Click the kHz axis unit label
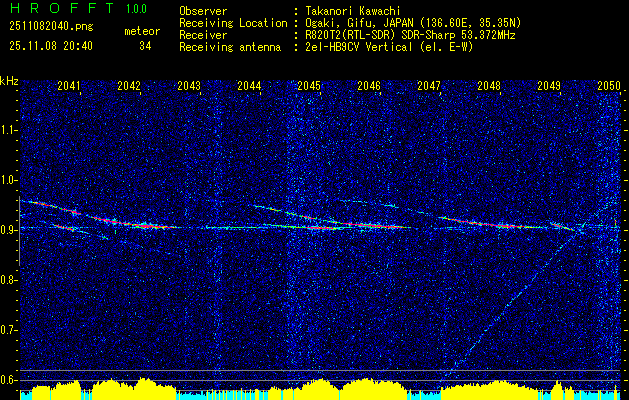Image resolution: width=629 pixels, height=400 pixels. pos(10,81)
